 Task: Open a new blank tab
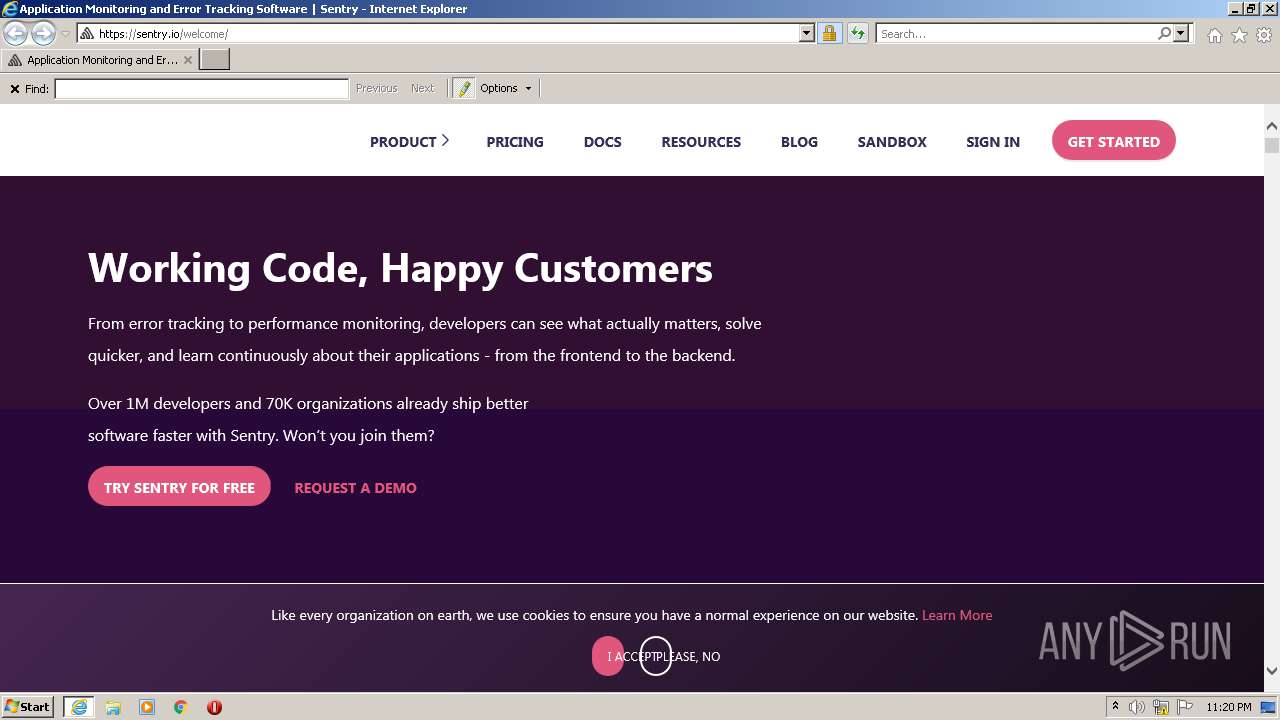pyautogui.click(x=215, y=60)
